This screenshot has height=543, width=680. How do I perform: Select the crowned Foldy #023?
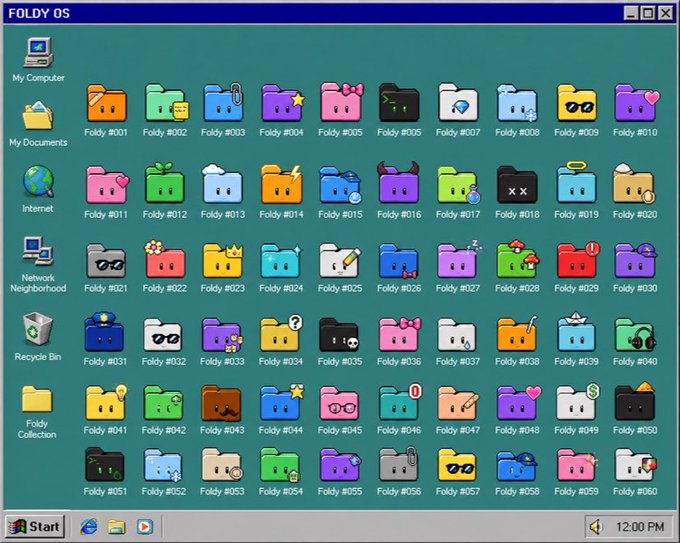click(223, 261)
